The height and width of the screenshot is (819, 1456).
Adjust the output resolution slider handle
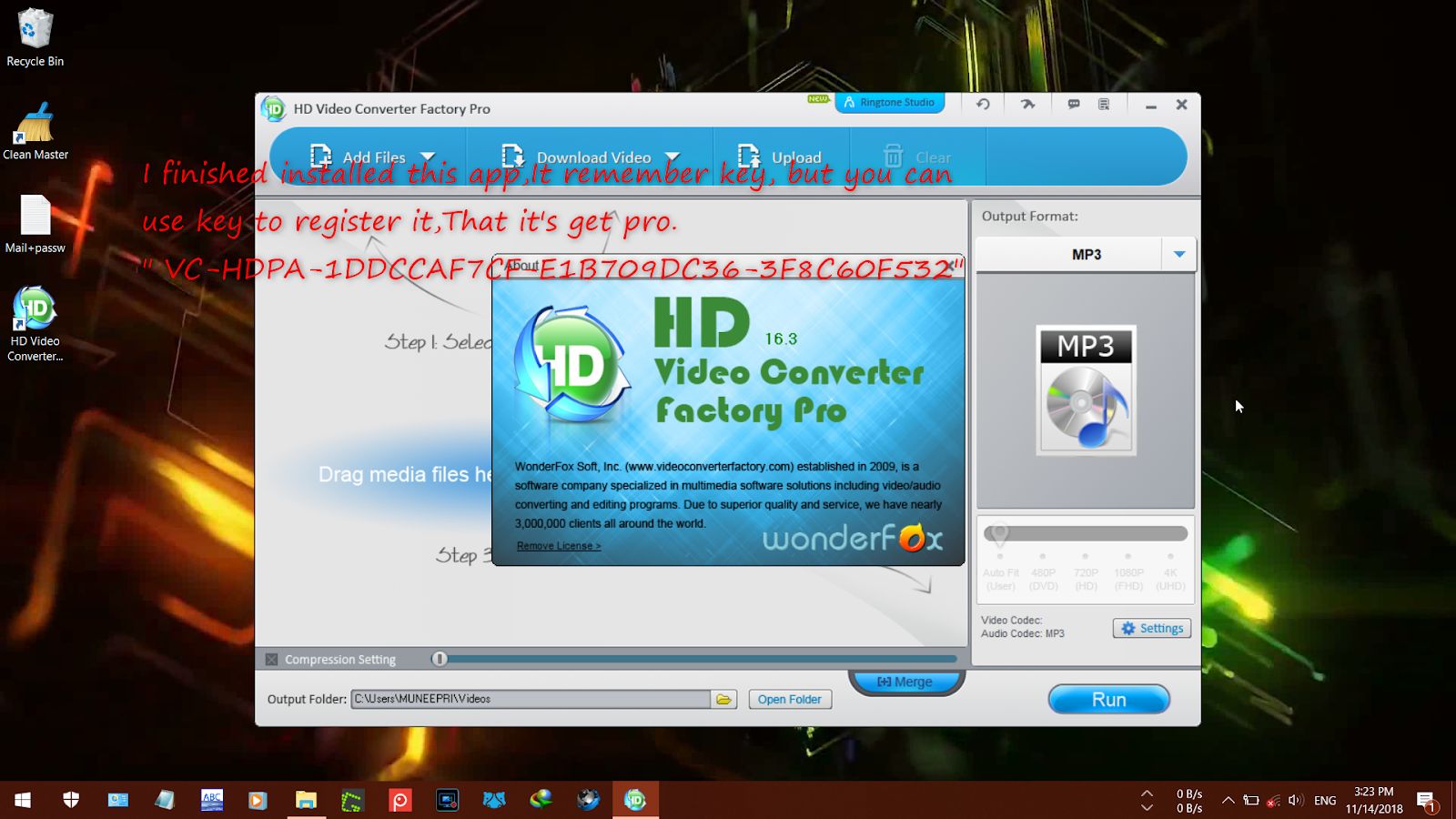999,533
